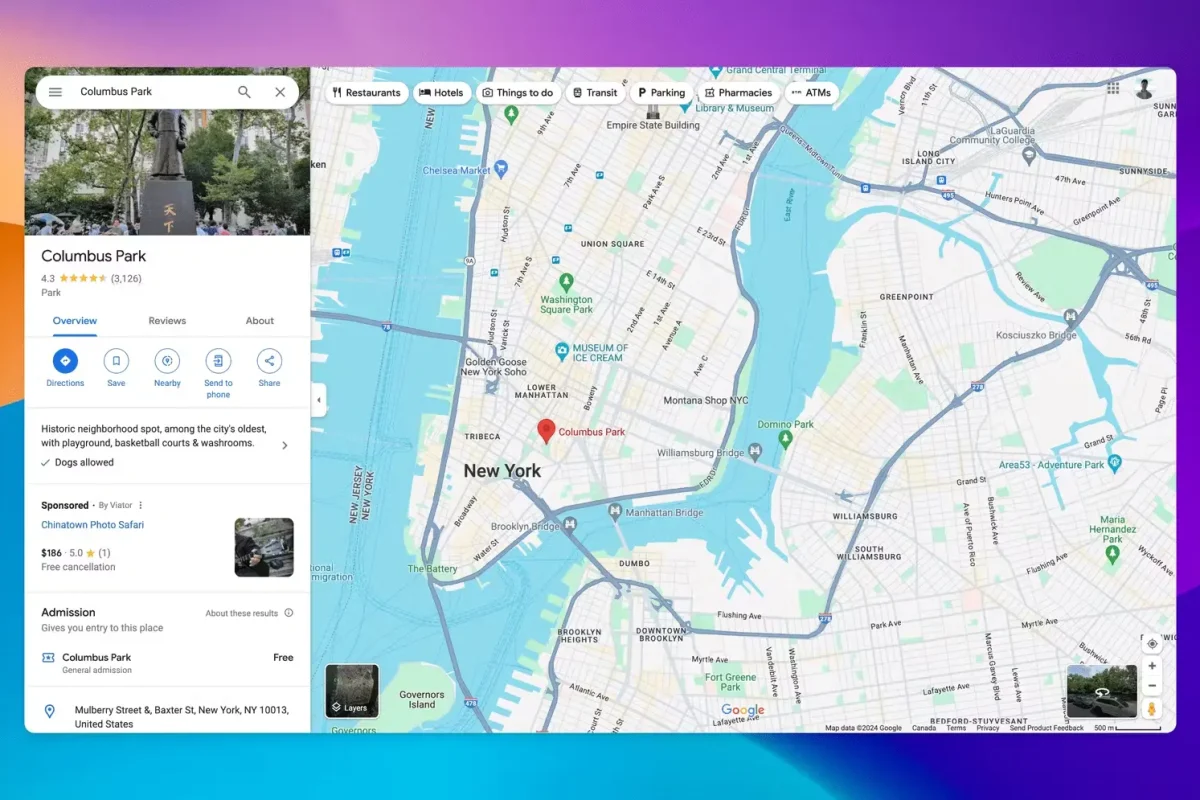
Task: Clear the Columbus Park search text
Action: tap(280, 92)
